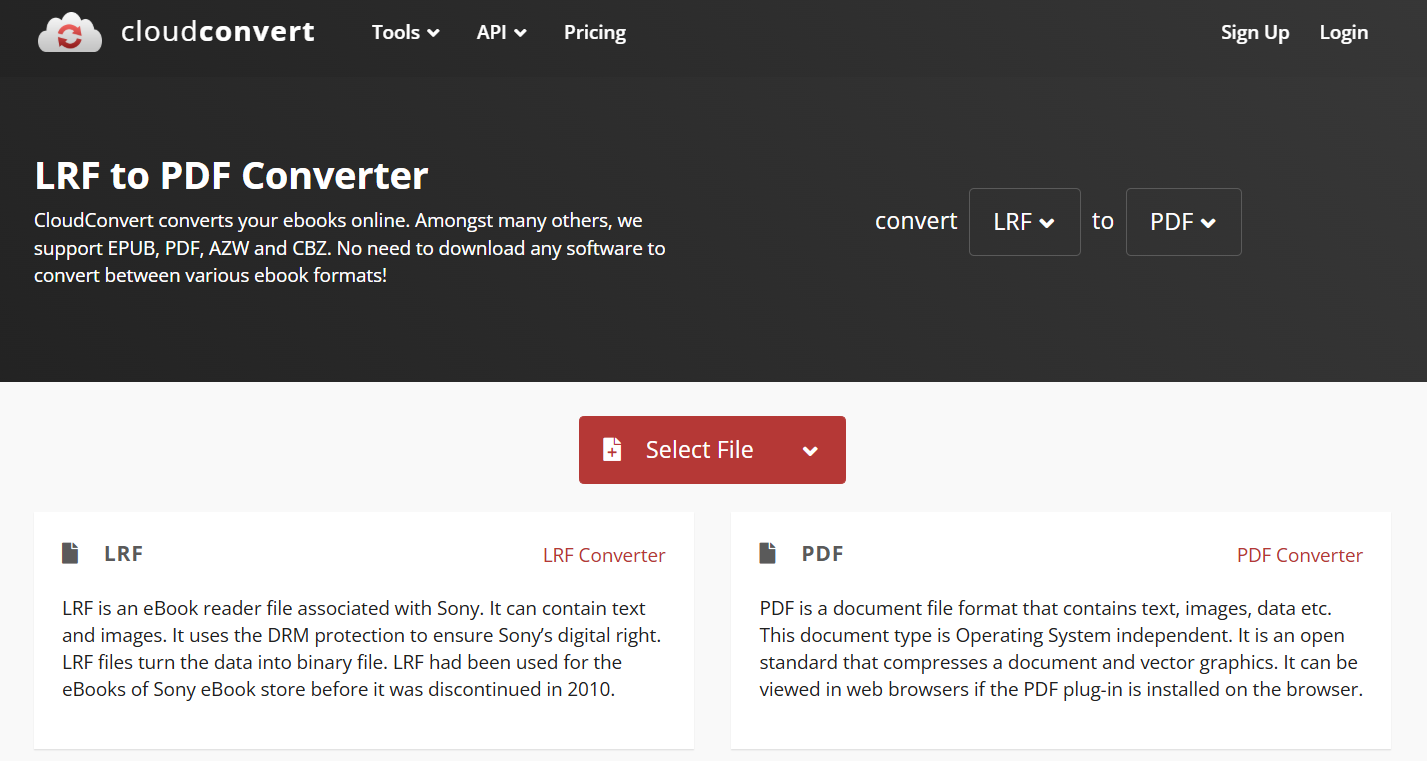Open the PDF Converter link
Screen dimensions: 1427x761
(1300, 555)
